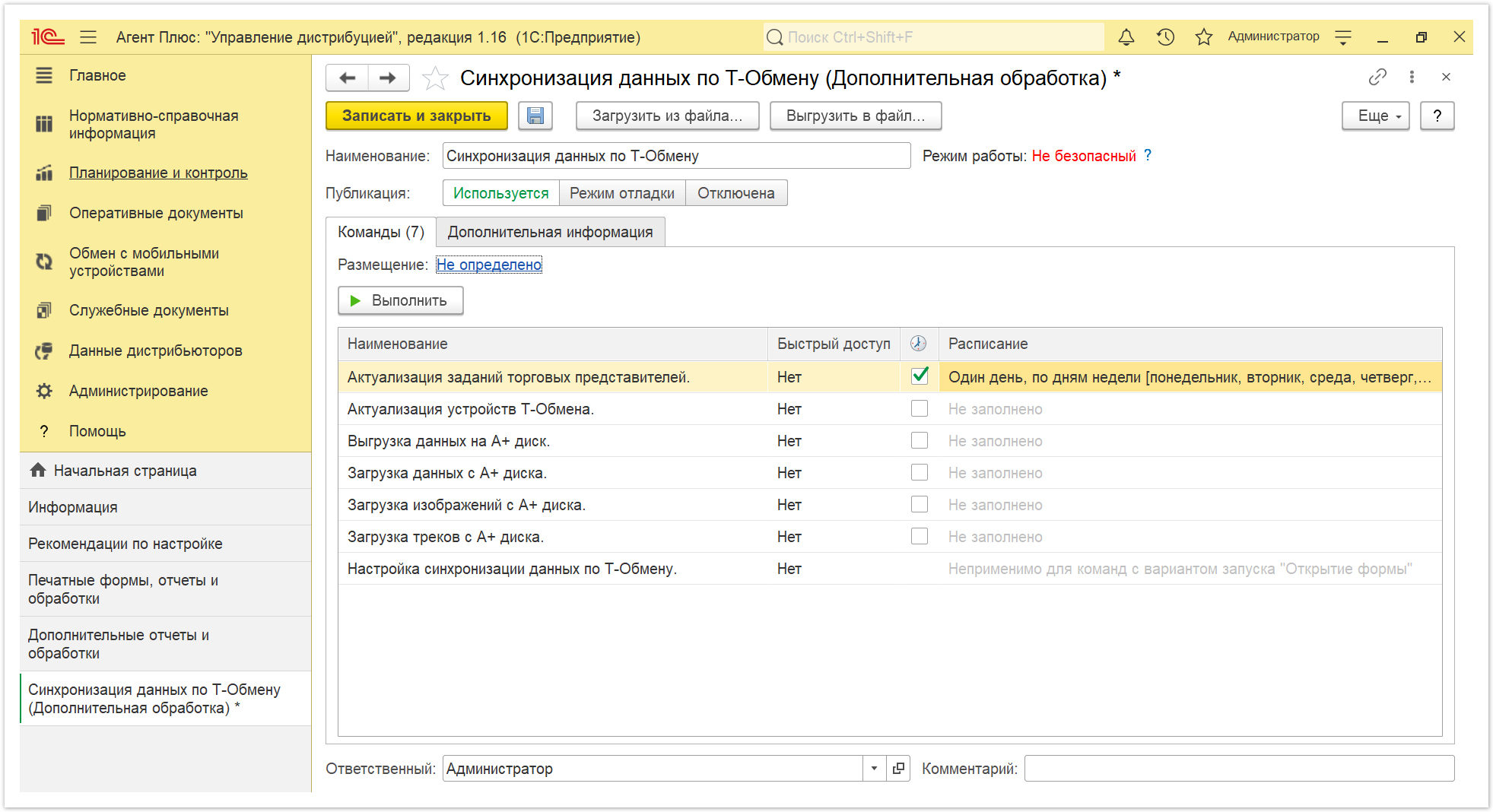Click Быстрый доступ column header
The image size is (1493, 812).
tap(834, 344)
